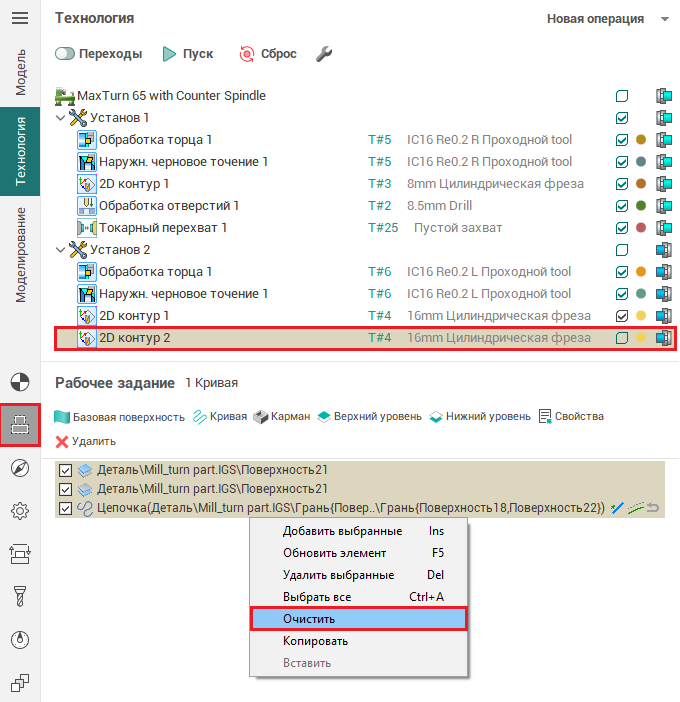Screen dimensions: 680x702
Task: Select the Наружн. черновое точение 1 under Установ 1
Action: (183, 162)
